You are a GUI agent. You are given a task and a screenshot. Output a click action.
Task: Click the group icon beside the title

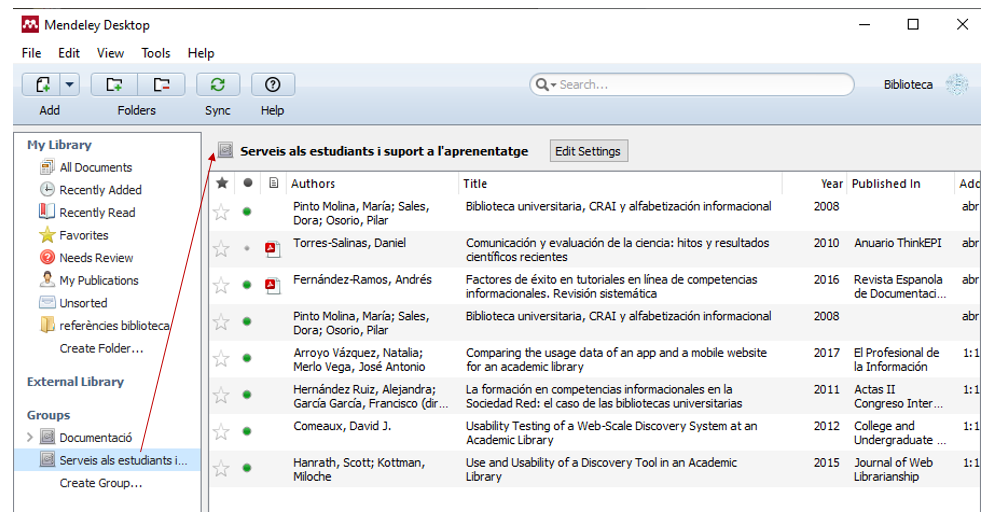pos(225,150)
